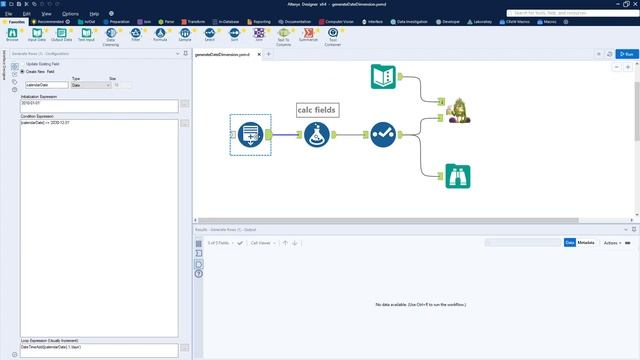Close the generateDateDimension workflow tab
This screenshot has height=360, width=640.
coord(259,54)
